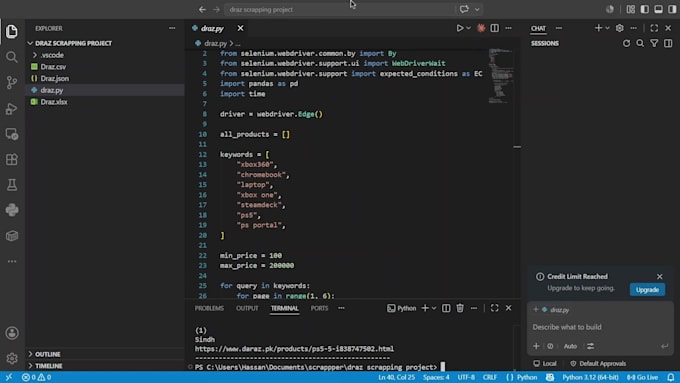Click Go Live in status bar

[x=642, y=377]
